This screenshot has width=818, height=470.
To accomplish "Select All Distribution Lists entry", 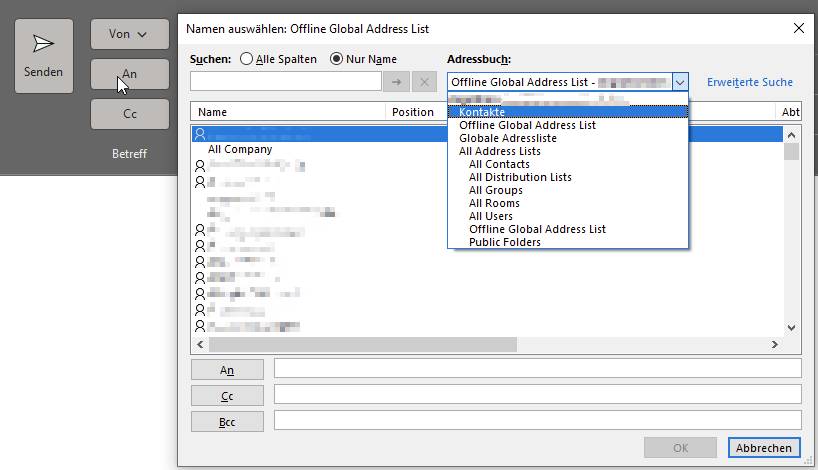I will 520,177.
